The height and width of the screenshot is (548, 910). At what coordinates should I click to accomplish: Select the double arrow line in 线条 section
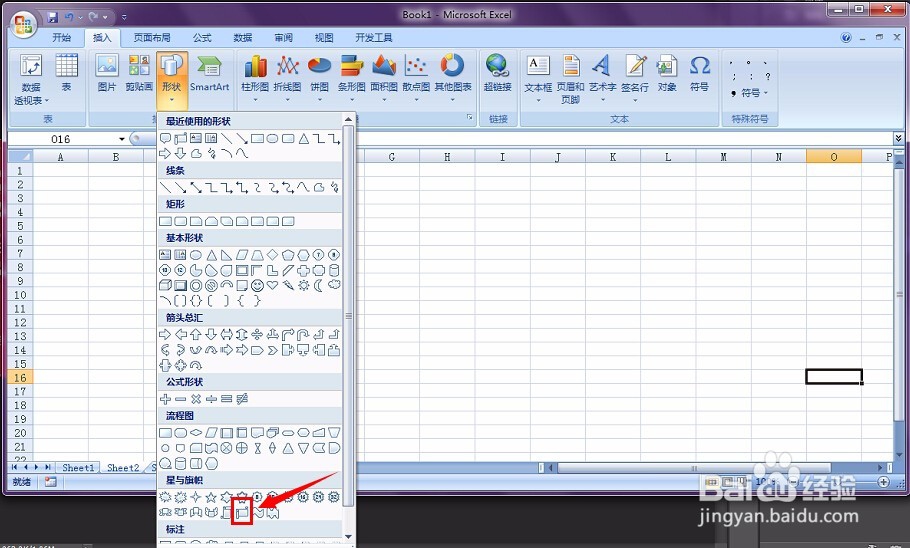tap(196, 188)
